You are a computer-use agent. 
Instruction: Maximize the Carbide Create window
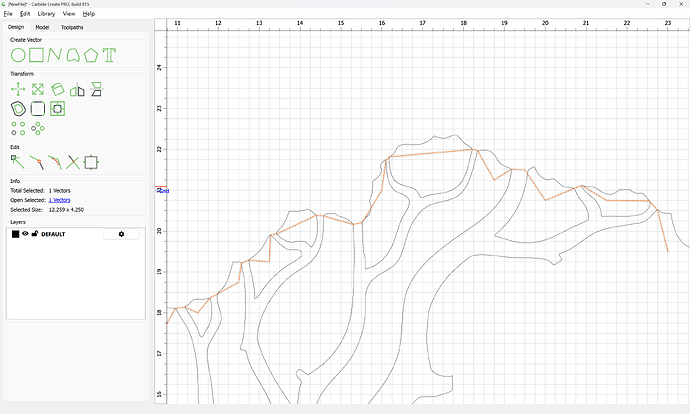tap(664, 4)
